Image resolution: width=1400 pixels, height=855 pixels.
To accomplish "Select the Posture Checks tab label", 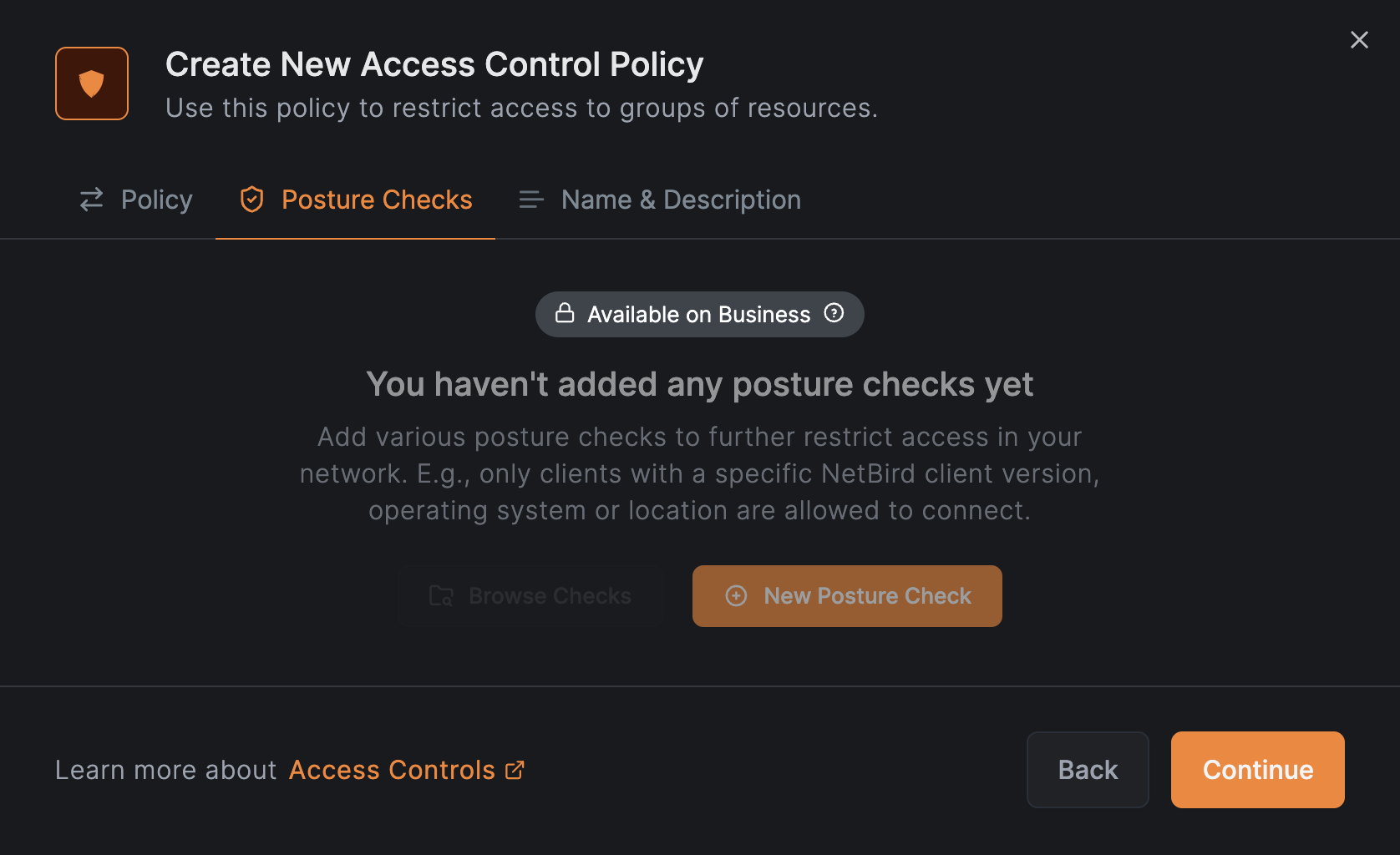I will point(377,200).
